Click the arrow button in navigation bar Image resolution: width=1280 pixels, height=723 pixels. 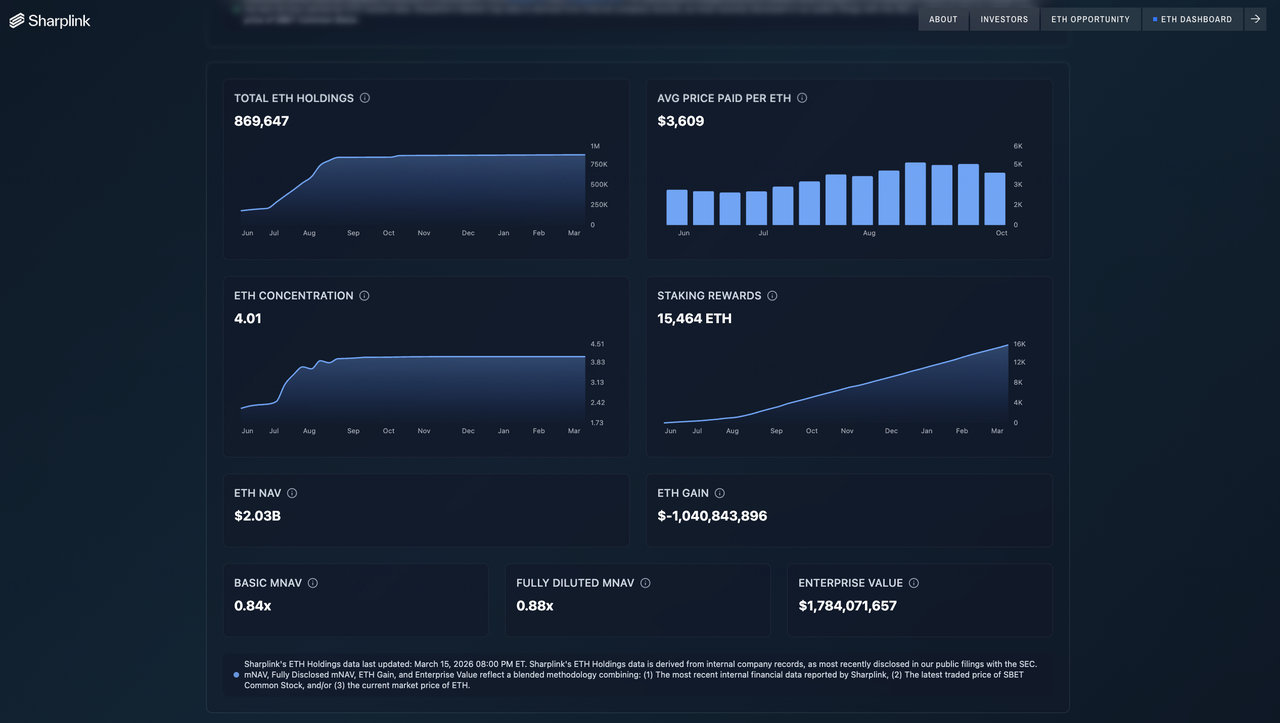point(1256,19)
